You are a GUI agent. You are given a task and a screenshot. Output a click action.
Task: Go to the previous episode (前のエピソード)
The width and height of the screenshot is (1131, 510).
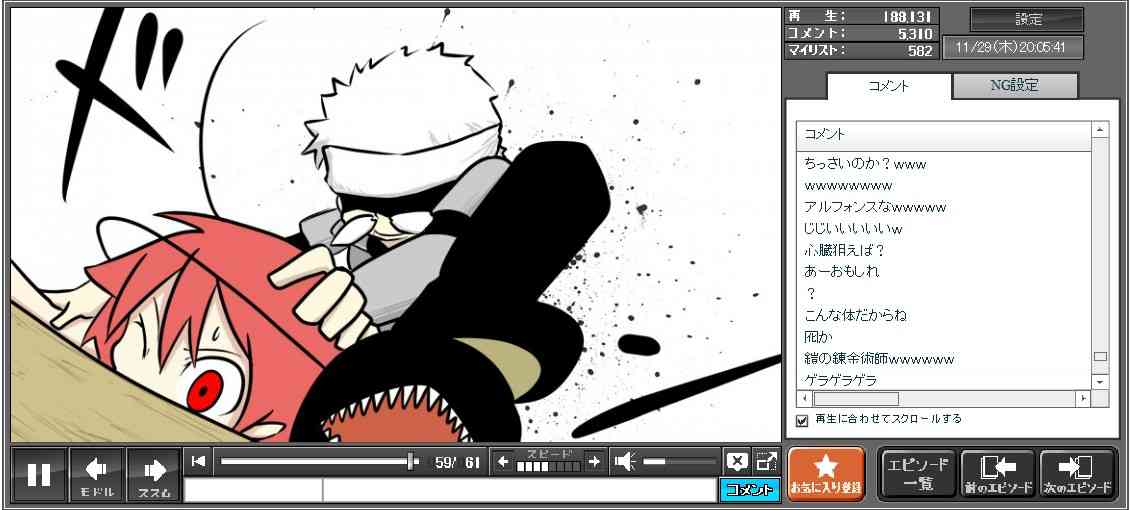997,474
